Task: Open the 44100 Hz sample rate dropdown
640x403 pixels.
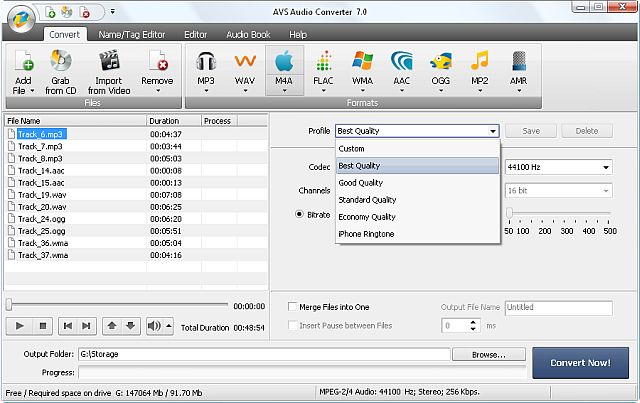Action: click(606, 167)
